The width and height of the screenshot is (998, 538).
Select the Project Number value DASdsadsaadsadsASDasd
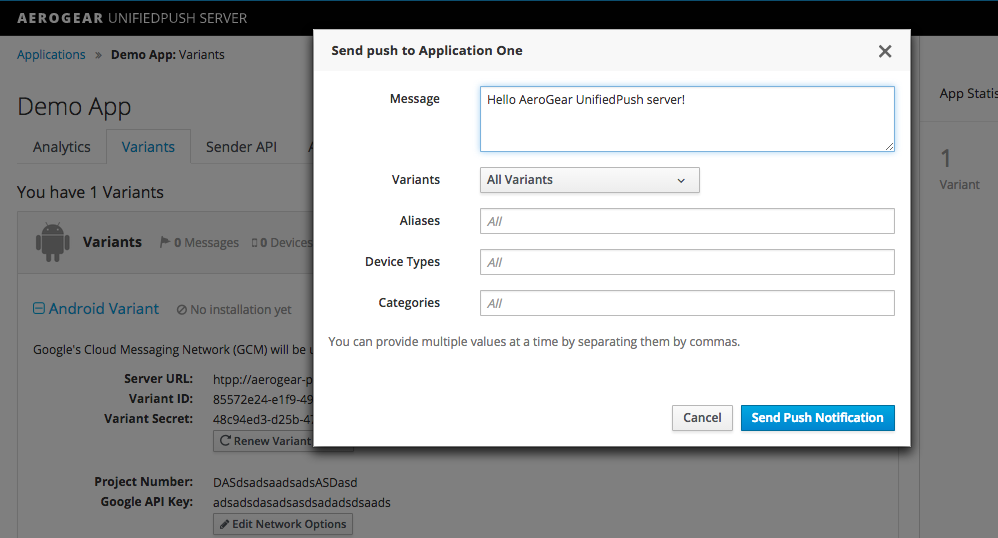tap(285, 483)
